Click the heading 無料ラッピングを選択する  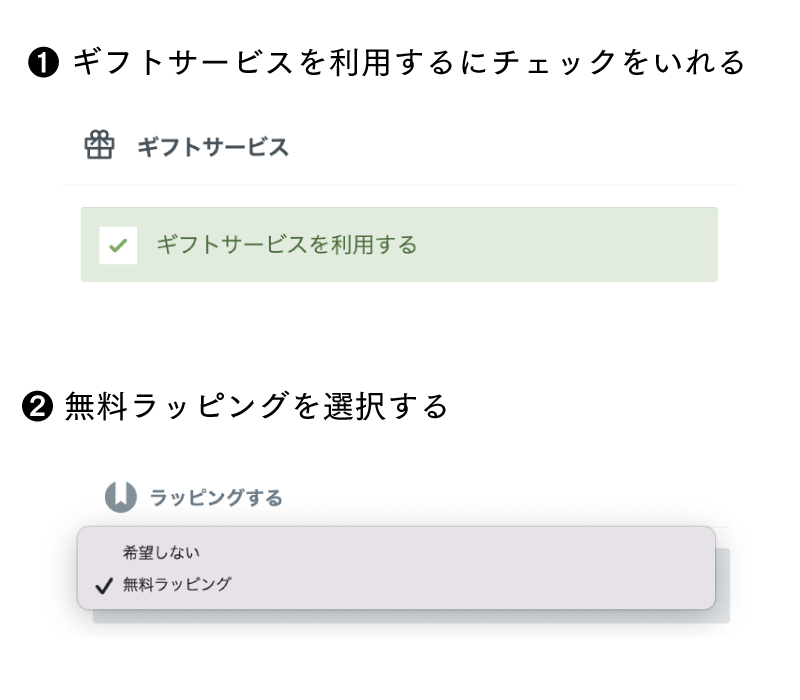click(256, 407)
